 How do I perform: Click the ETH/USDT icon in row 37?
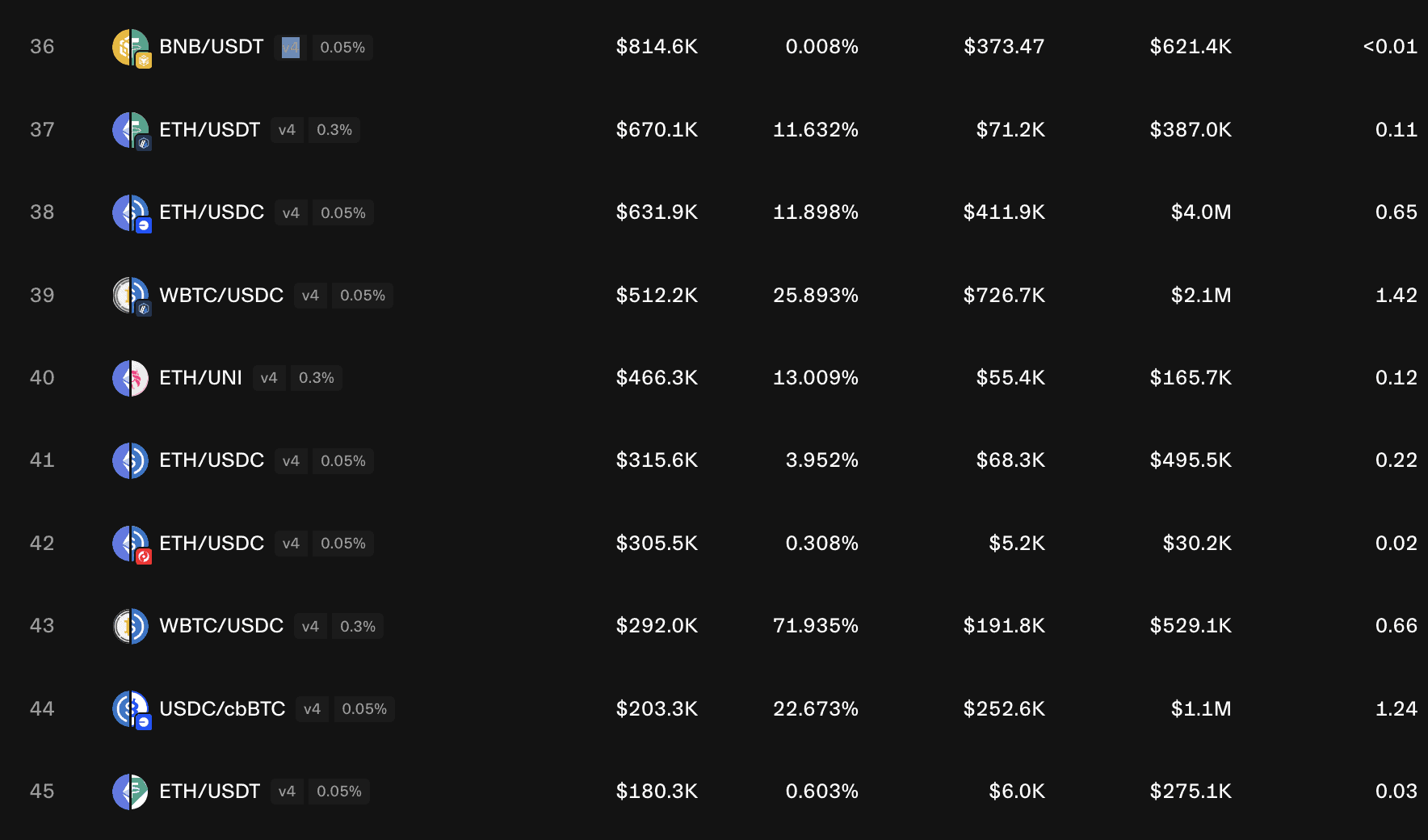[131, 131]
